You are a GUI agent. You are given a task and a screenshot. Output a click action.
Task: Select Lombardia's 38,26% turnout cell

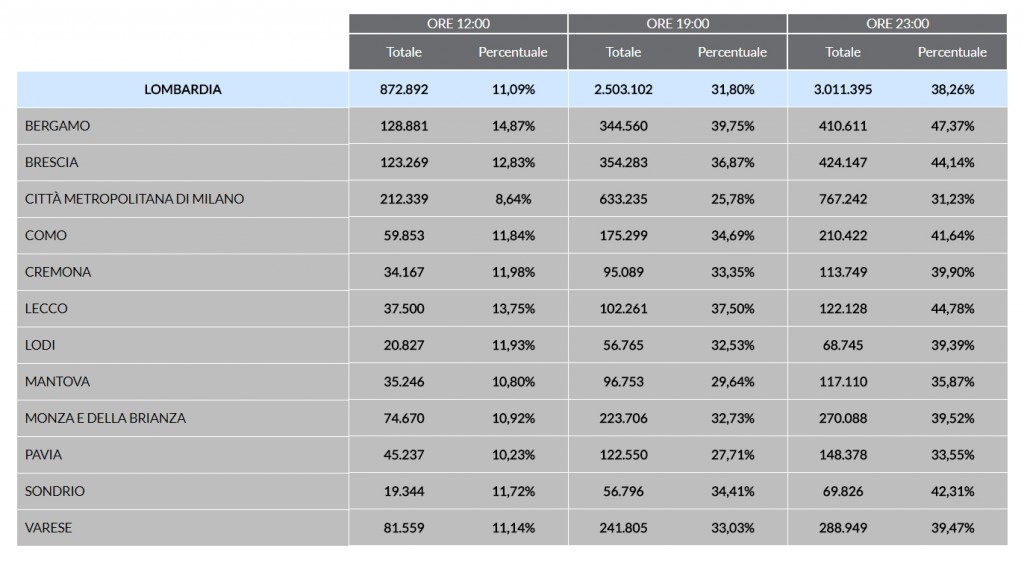[952, 89]
